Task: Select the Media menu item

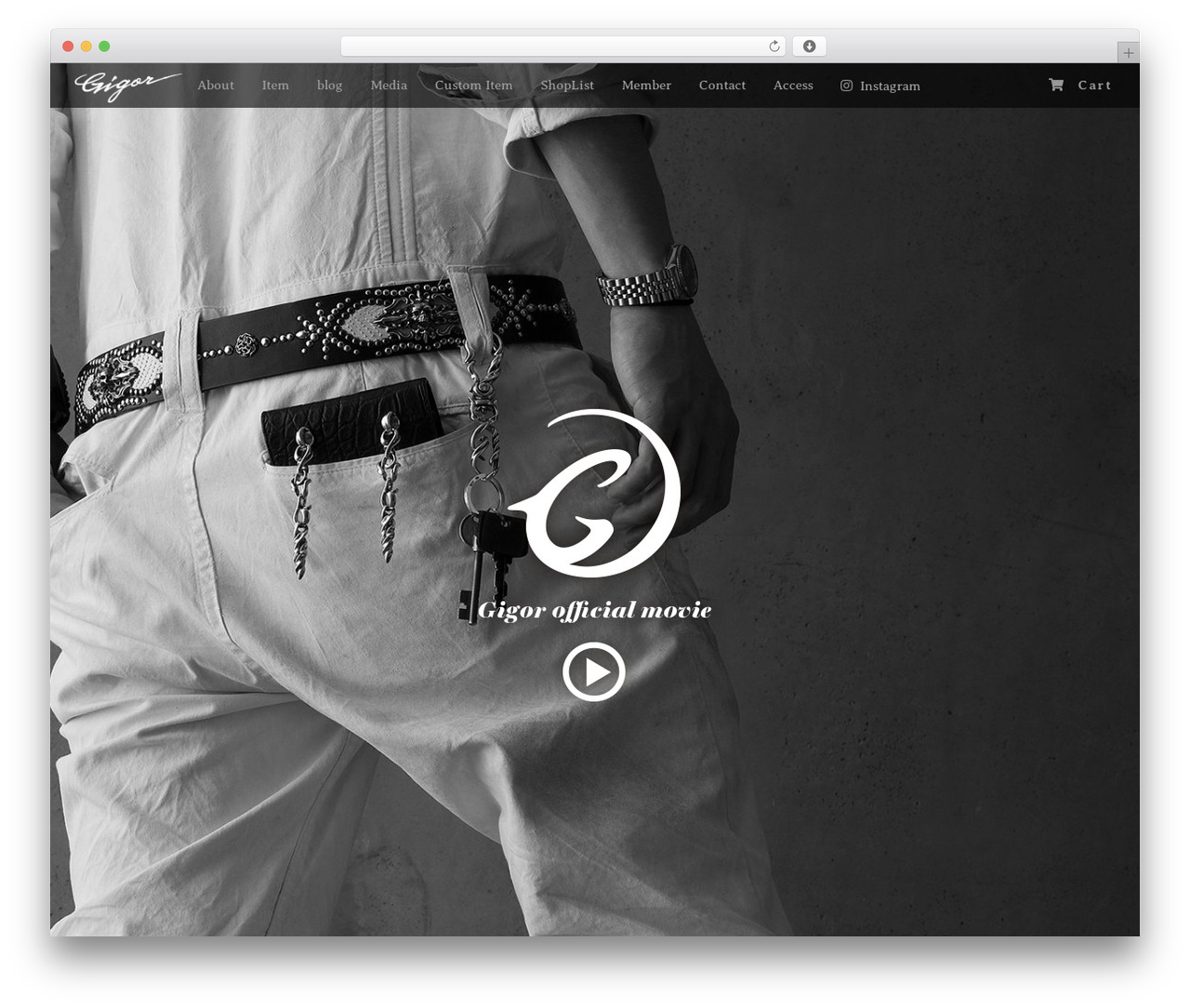Action: tap(389, 86)
